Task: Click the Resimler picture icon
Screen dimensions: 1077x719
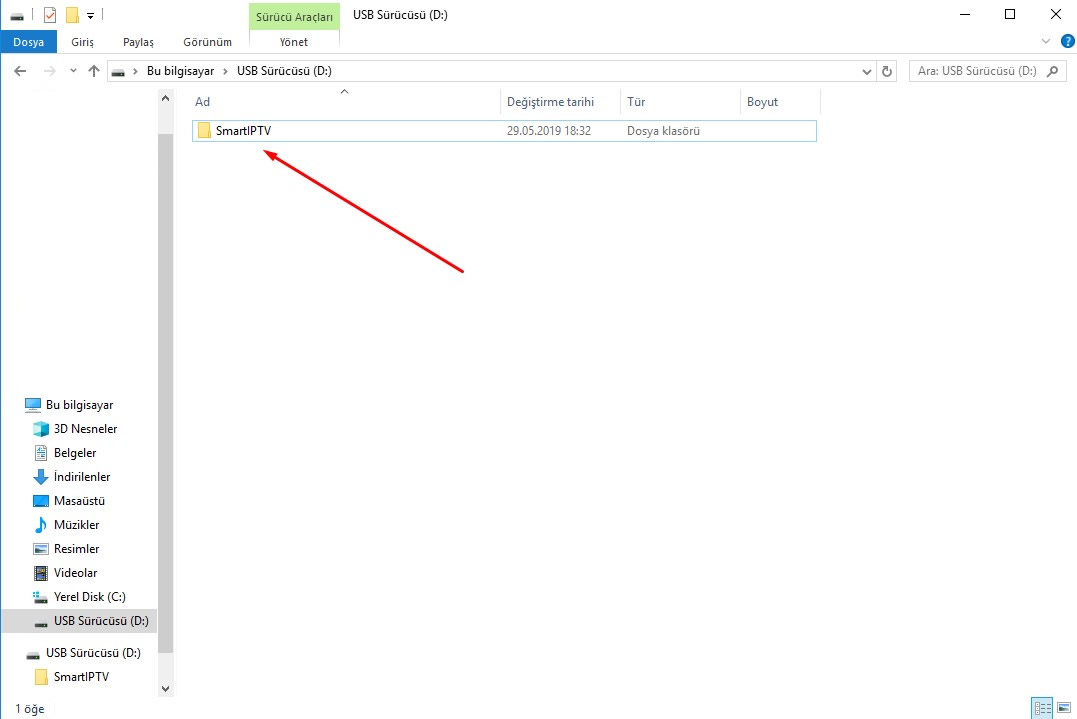Action: (41, 549)
